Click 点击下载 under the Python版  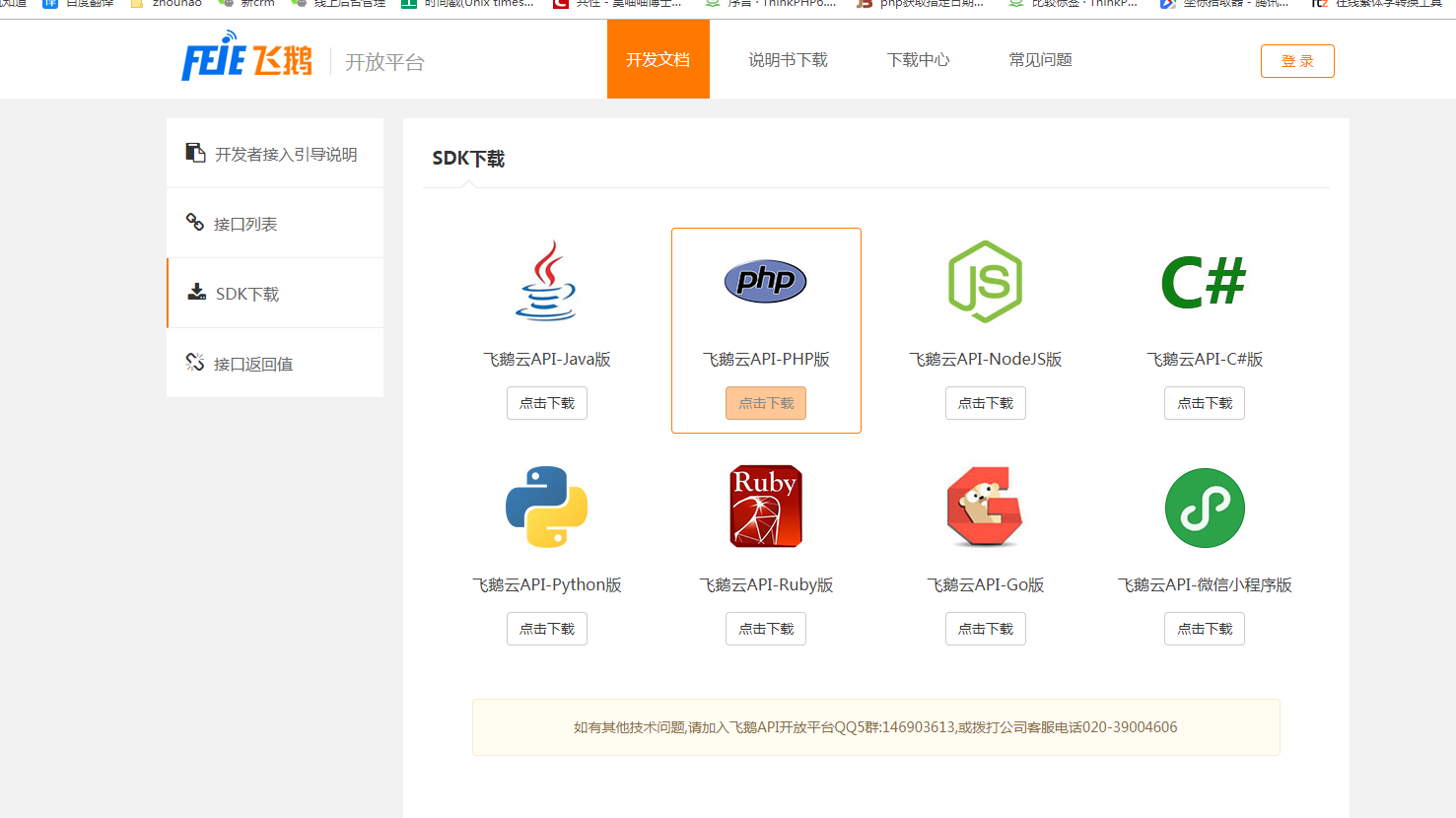(x=547, y=629)
